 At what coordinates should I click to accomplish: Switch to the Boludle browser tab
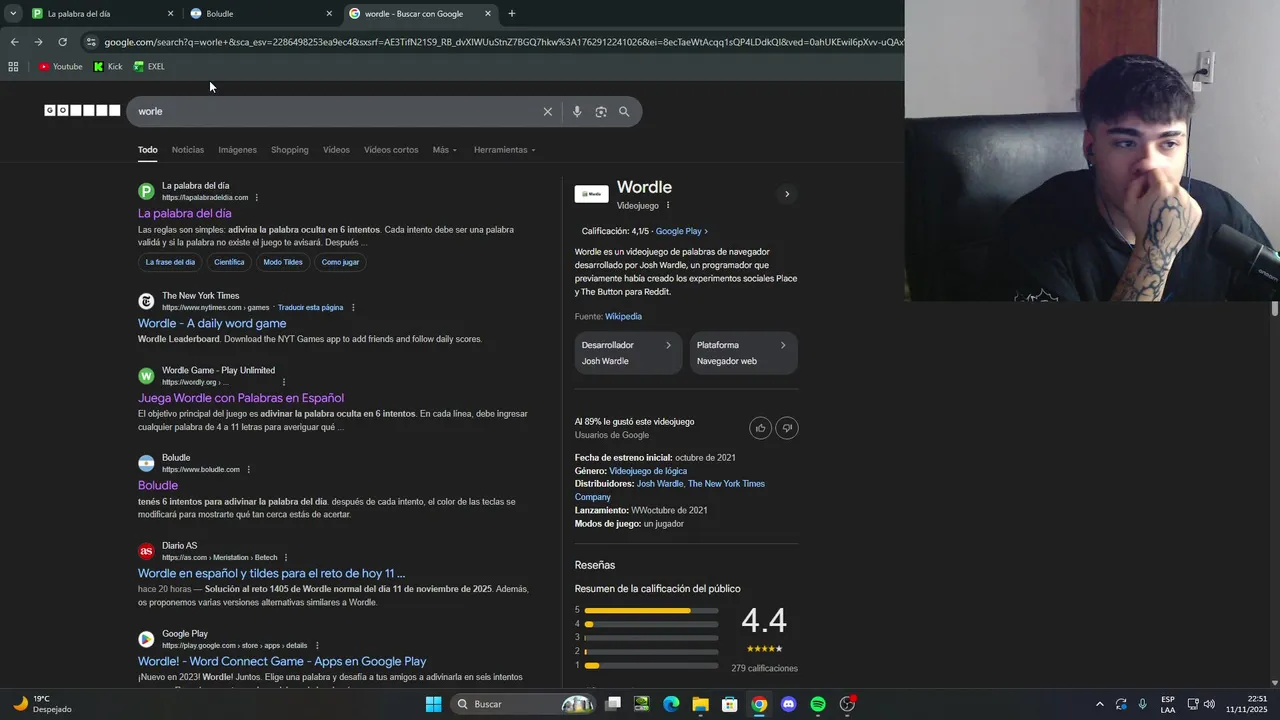(x=260, y=14)
